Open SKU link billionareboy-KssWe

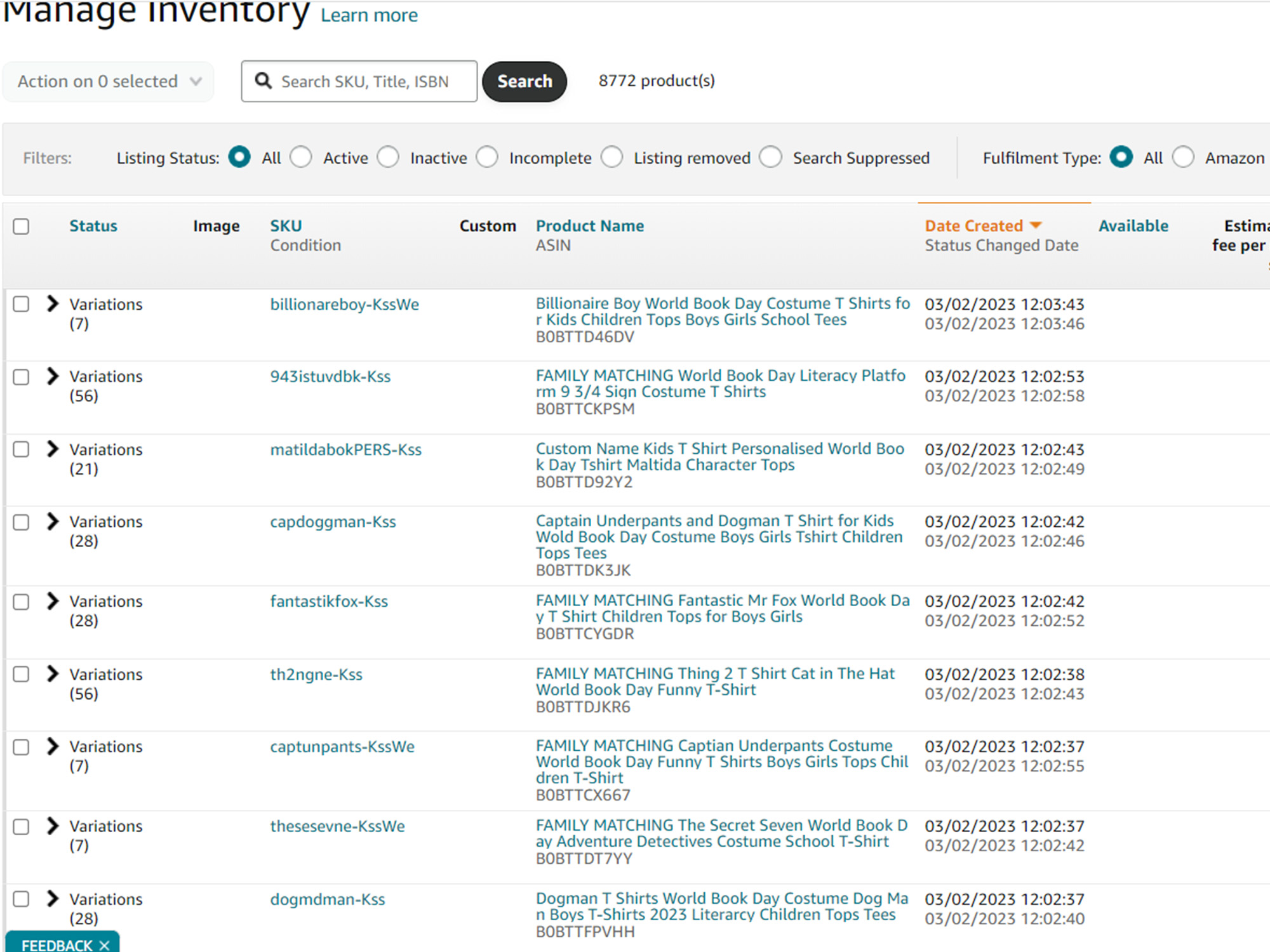pyautogui.click(x=345, y=305)
